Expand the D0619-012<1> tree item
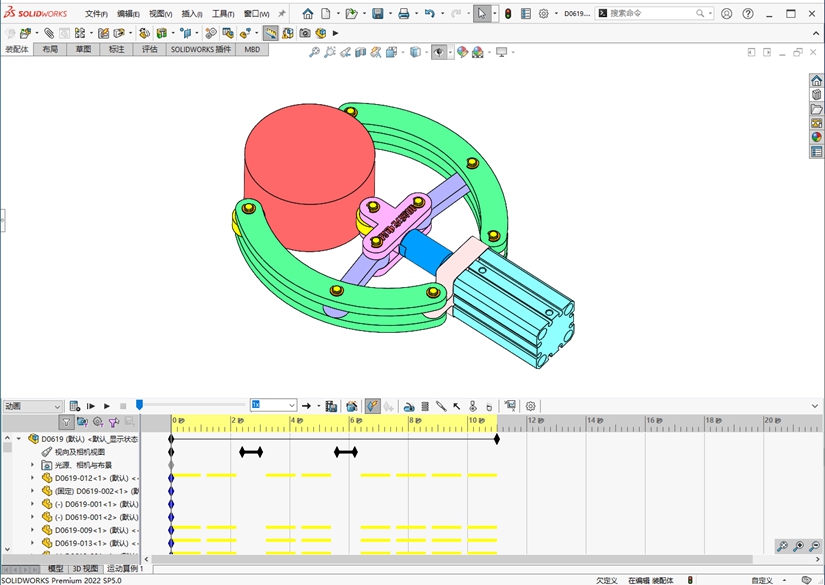 coord(32,478)
